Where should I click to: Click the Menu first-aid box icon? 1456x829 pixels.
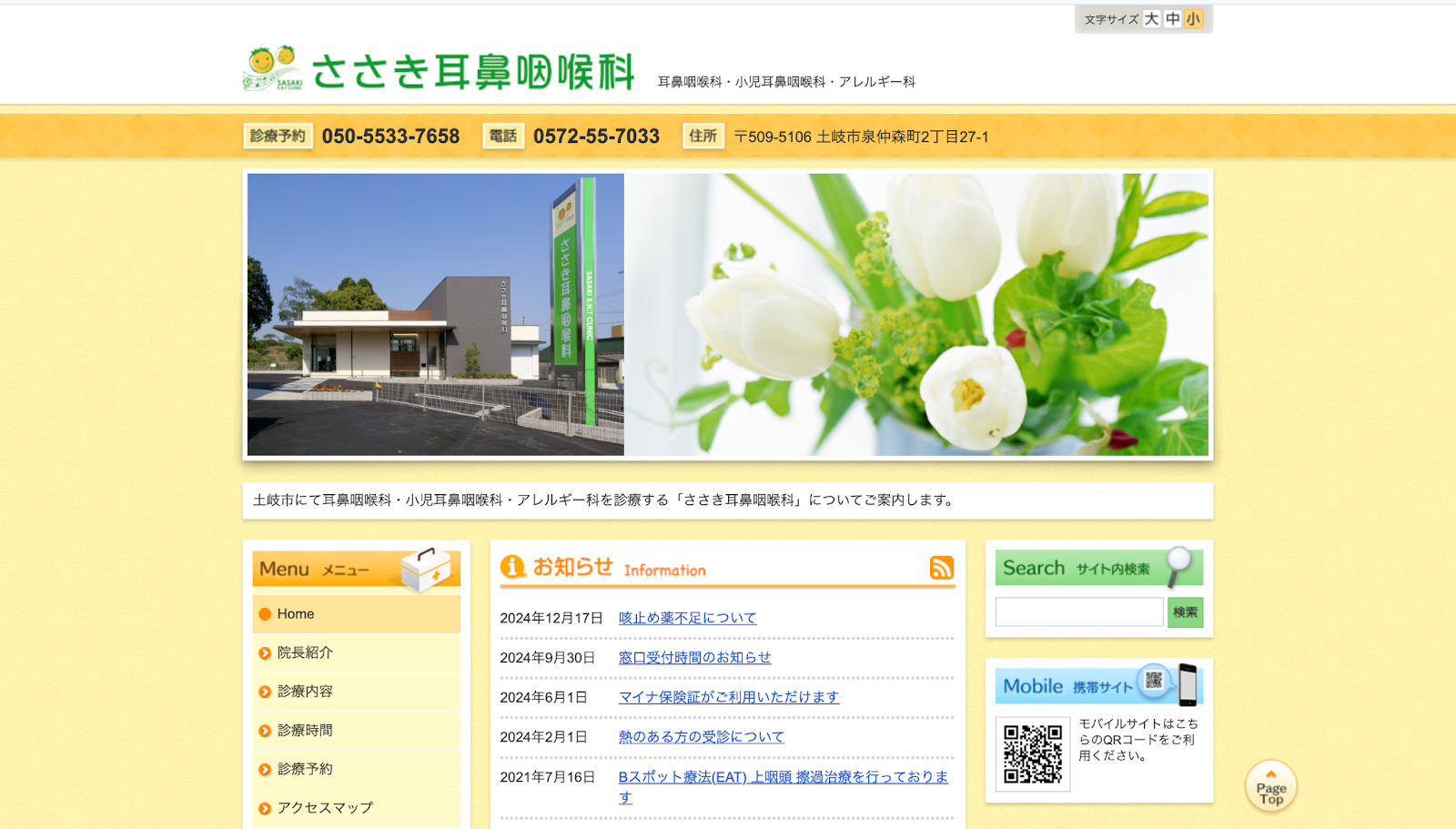point(426,570)
